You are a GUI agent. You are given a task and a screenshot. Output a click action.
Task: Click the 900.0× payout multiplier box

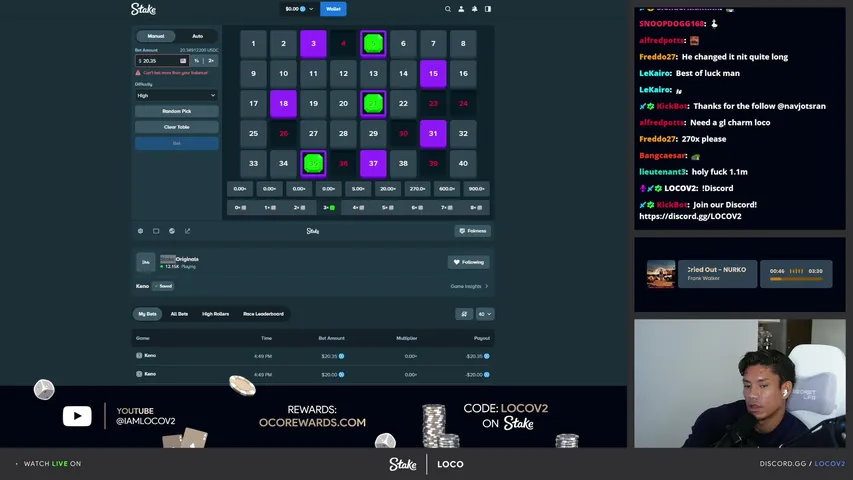tap(477, 189)
